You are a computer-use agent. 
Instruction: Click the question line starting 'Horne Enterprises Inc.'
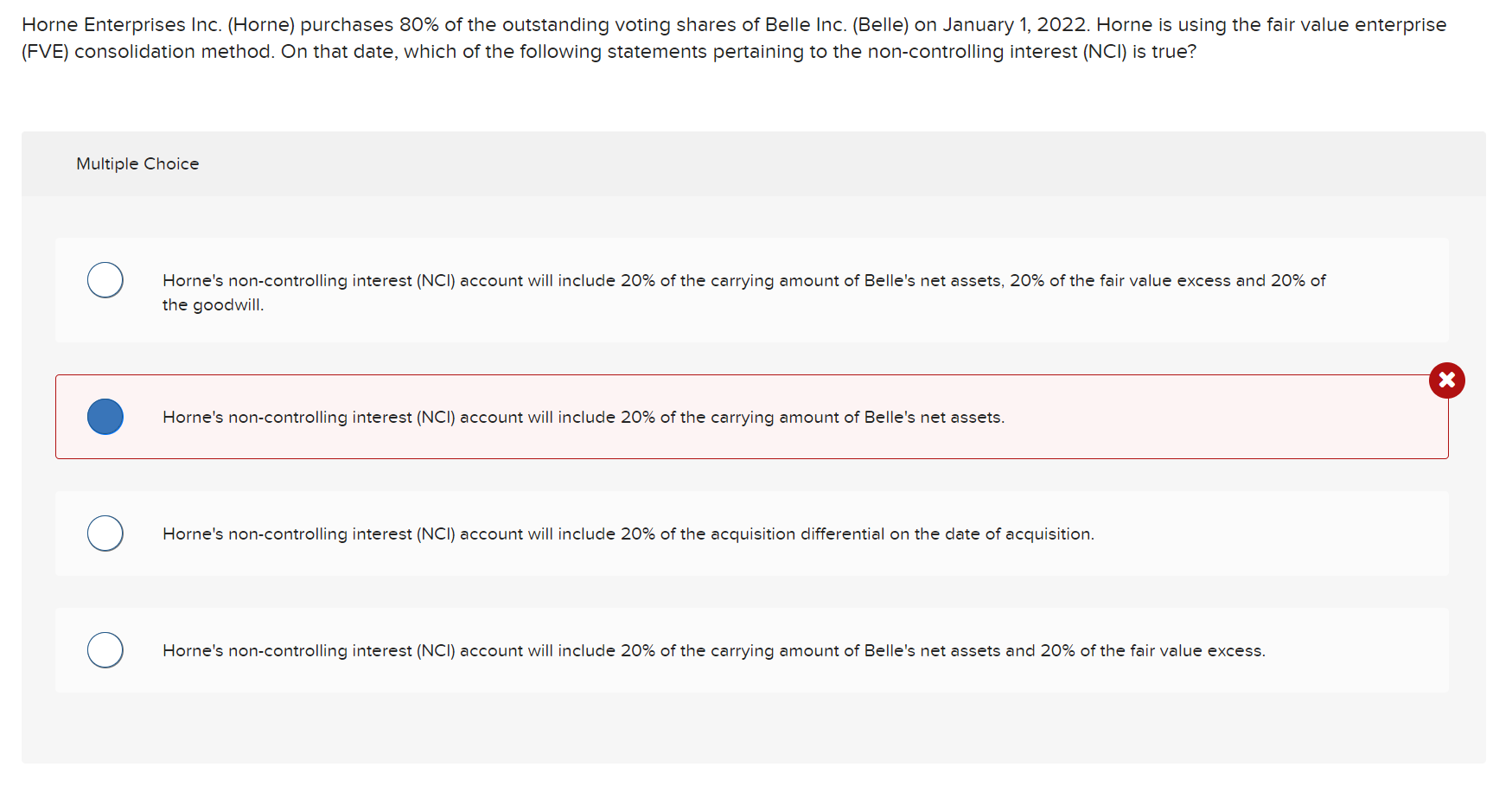click(x=733, y=24)
